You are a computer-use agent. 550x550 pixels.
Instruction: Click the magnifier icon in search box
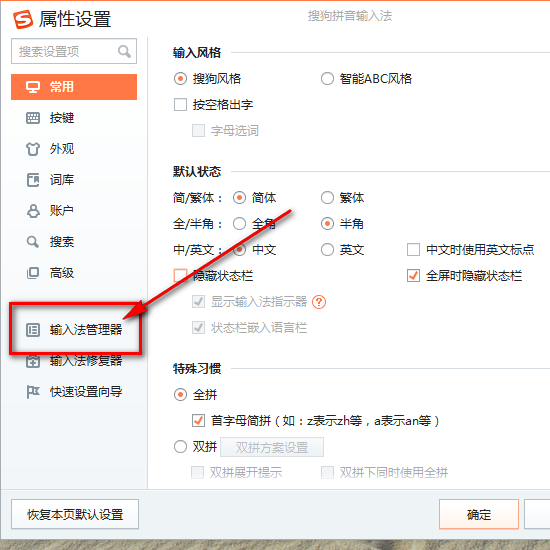pos(125,52)
